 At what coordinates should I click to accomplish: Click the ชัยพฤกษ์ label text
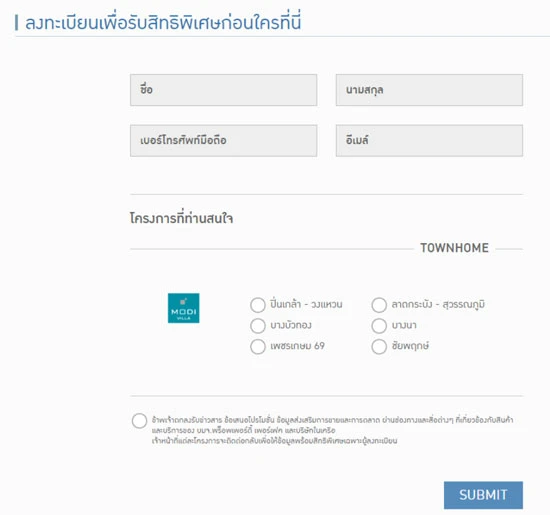410,346
